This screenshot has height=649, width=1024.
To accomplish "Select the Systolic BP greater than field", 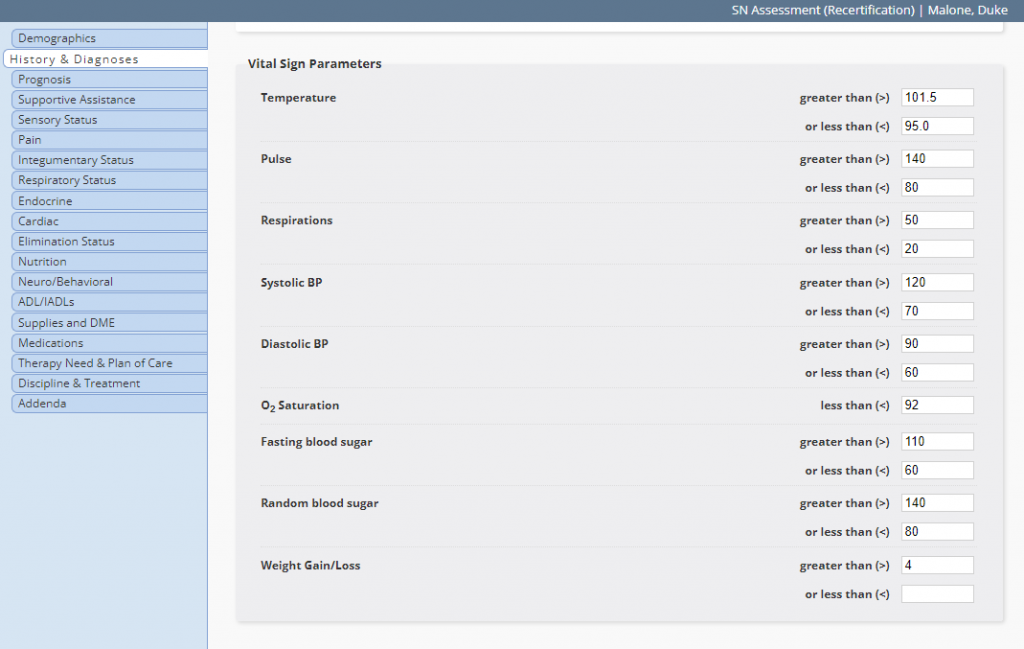I will (936, 283).
